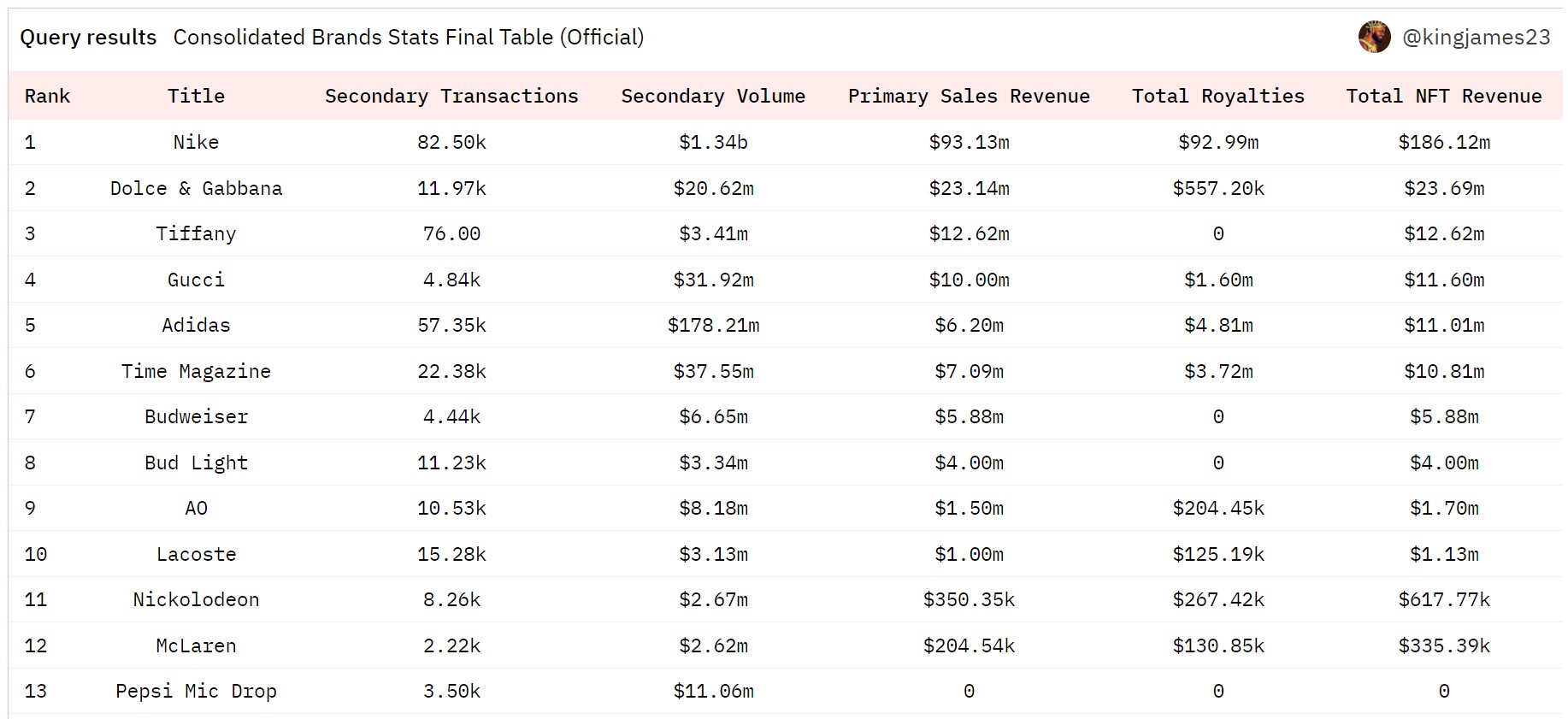Sort by Primary Sales Revenue header
Screen dimensions: 1568x719
(x=969, y=96)
